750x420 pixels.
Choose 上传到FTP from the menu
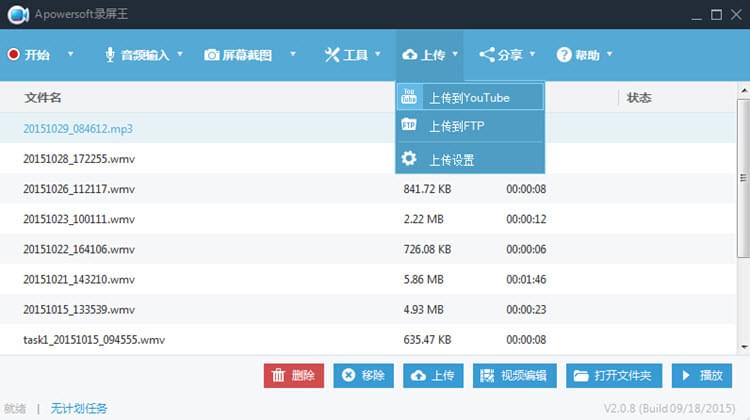470,126
